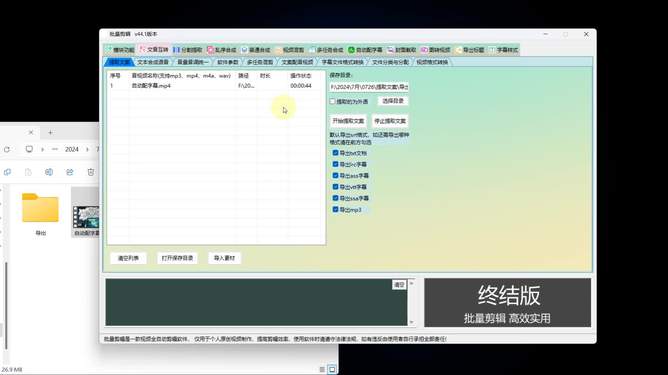Click the paste icon in Explorer toolbar
Image resolution: width=668 pixels, height=375 pixels.
coord(28,172)
